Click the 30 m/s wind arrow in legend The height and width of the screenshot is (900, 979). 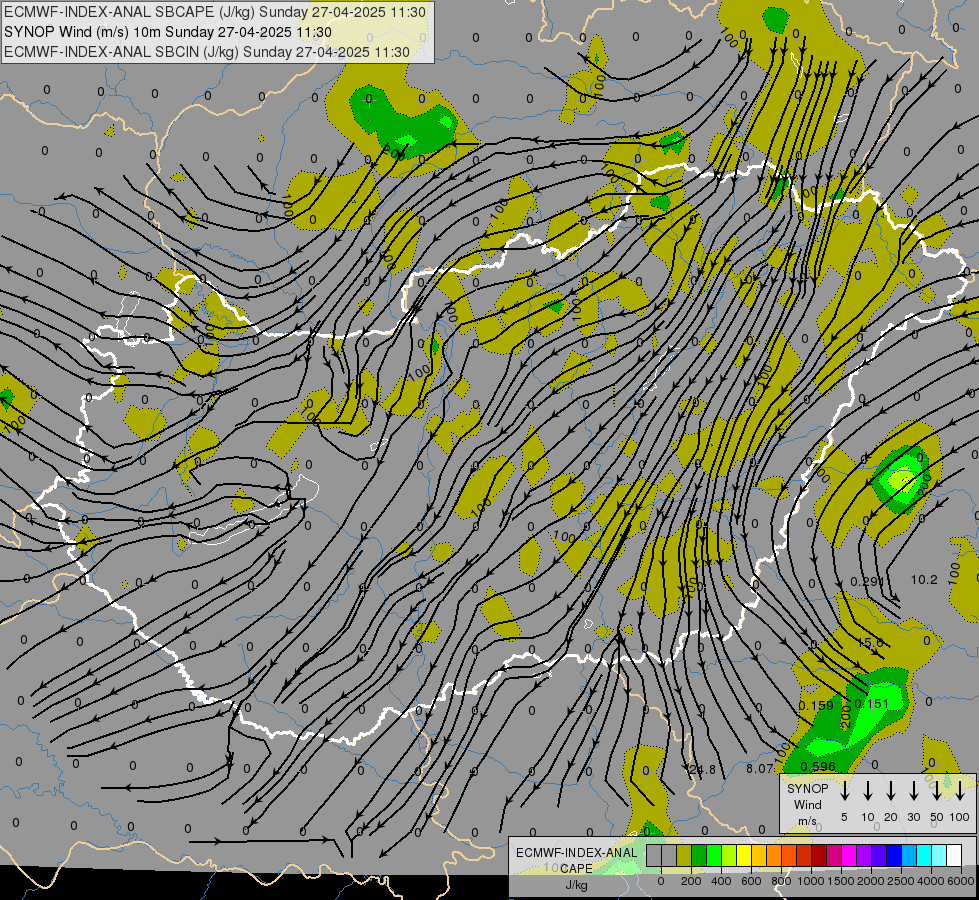[x=913, y=791]
